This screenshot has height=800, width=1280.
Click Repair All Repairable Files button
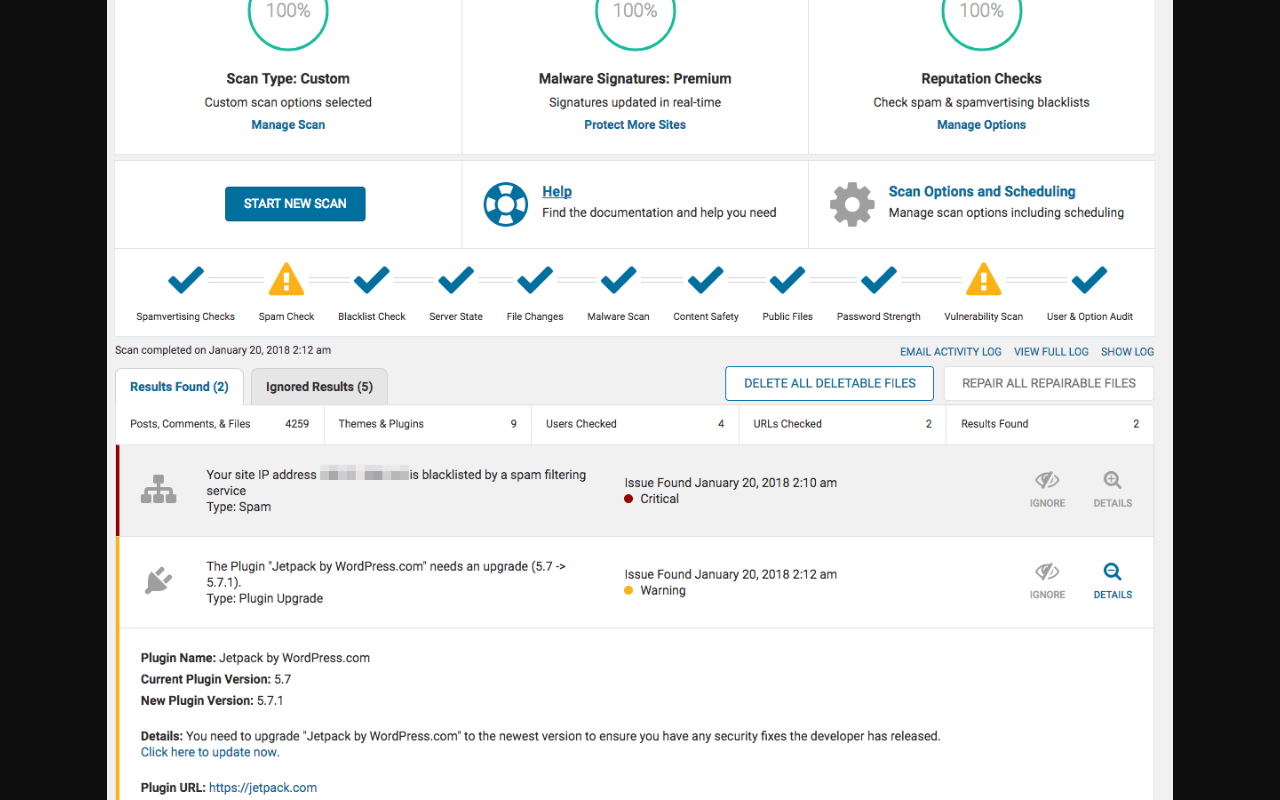coord(1049,383)
